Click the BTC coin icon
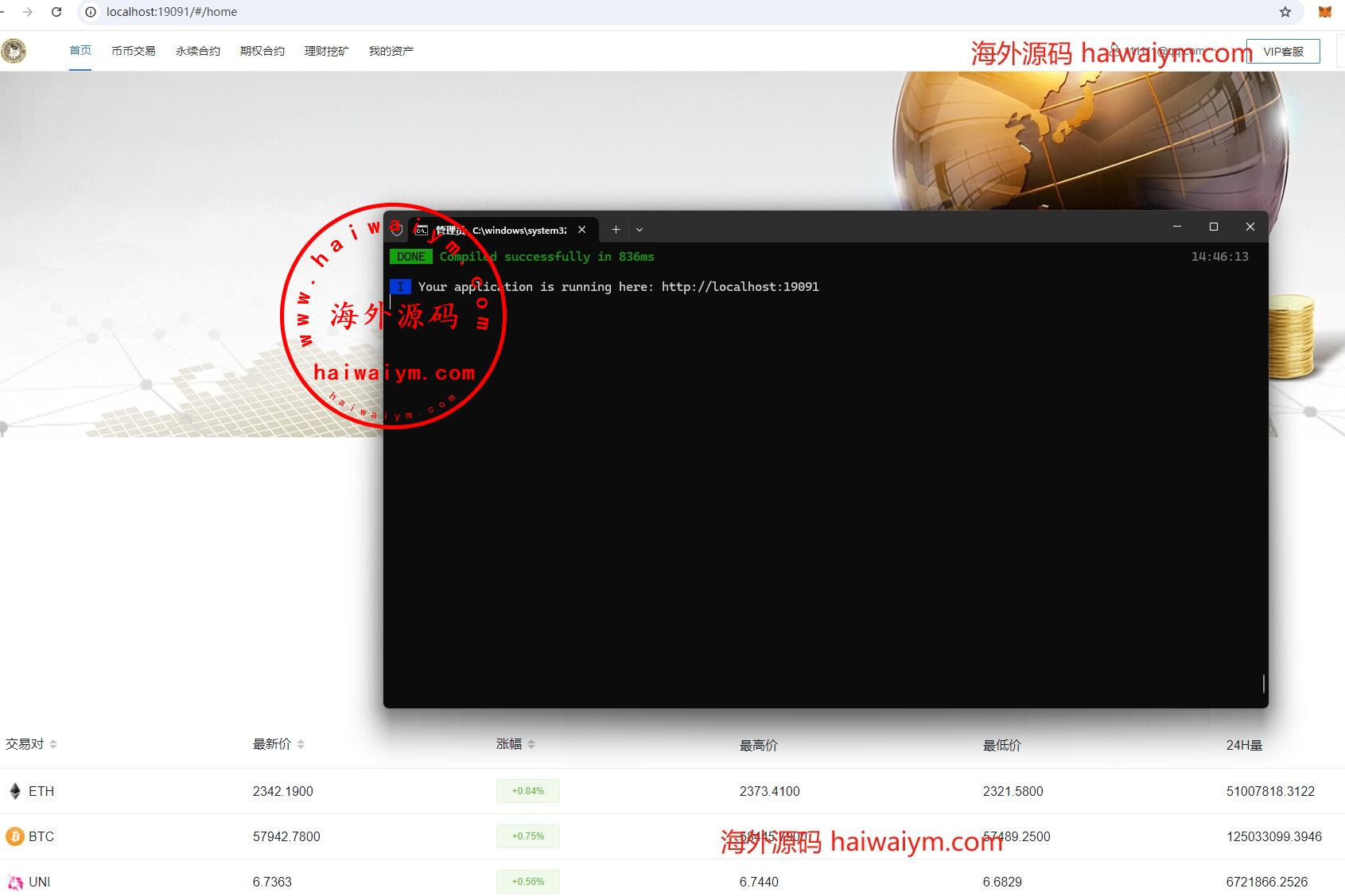 15,836
